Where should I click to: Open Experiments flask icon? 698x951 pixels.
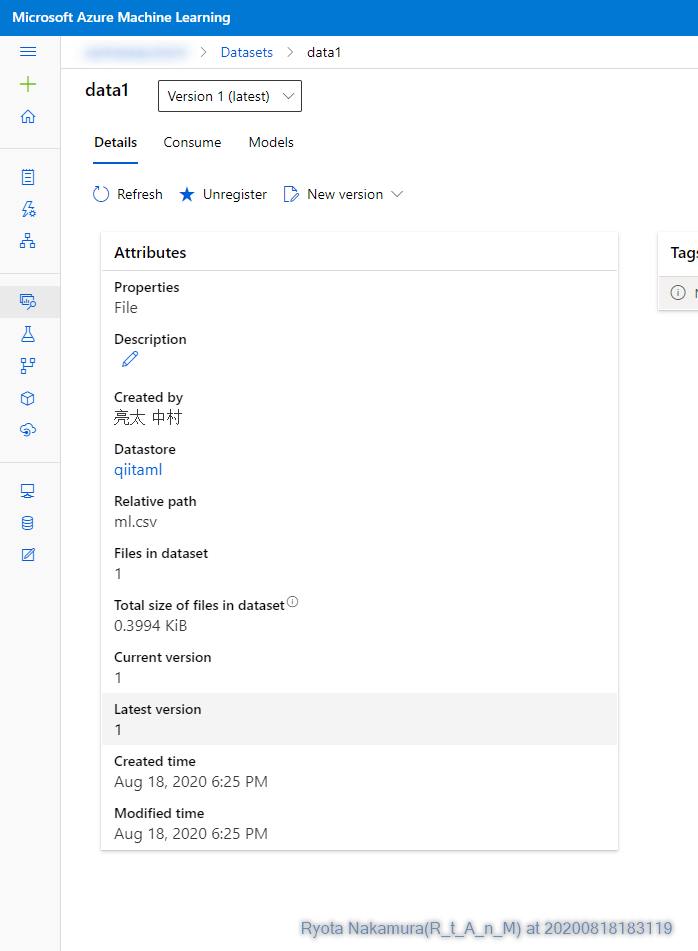28,334
